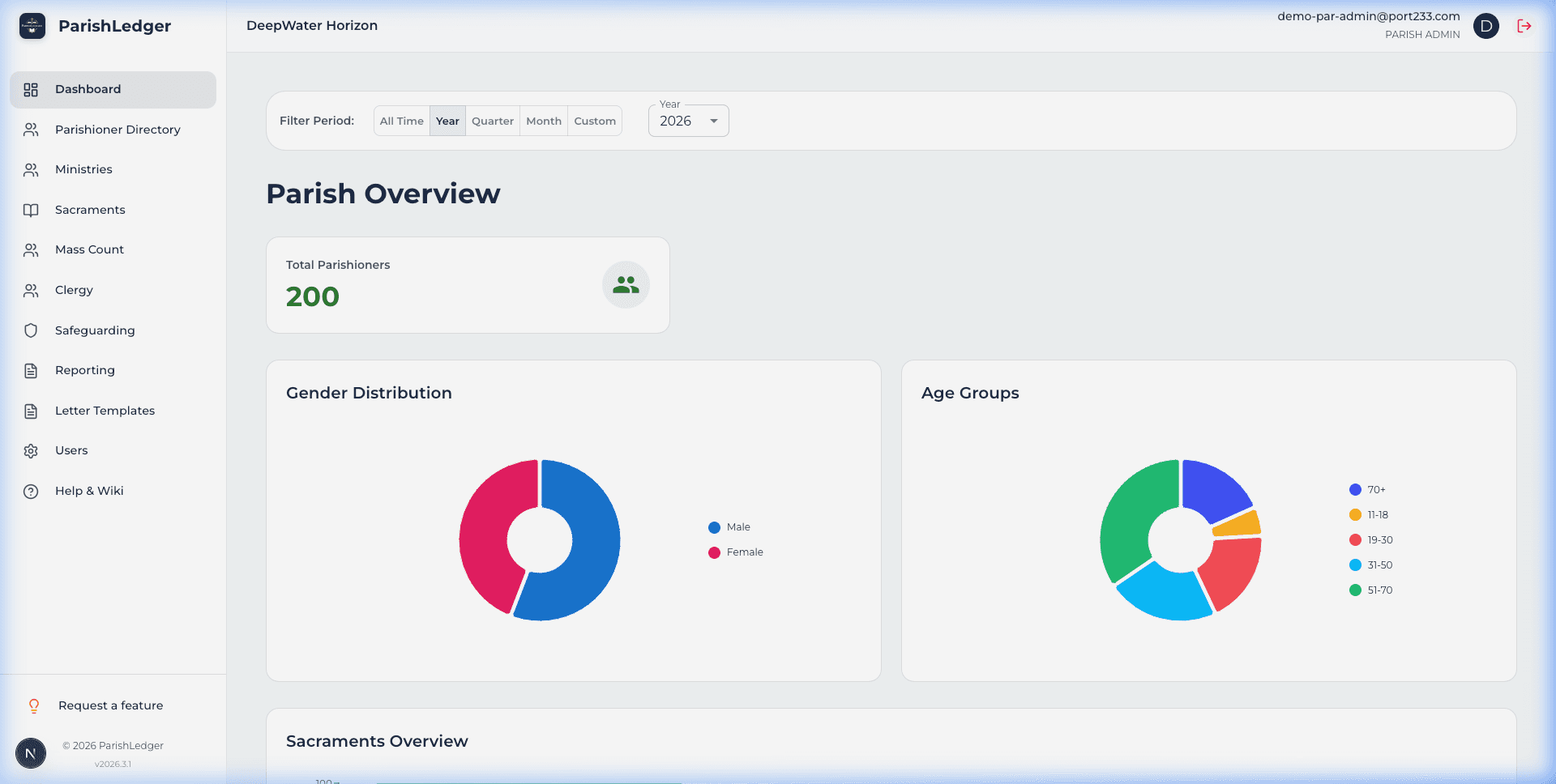Click the 70+ legend color dot
This screenshot has width=1556, height=784.
click(1353, 489)
